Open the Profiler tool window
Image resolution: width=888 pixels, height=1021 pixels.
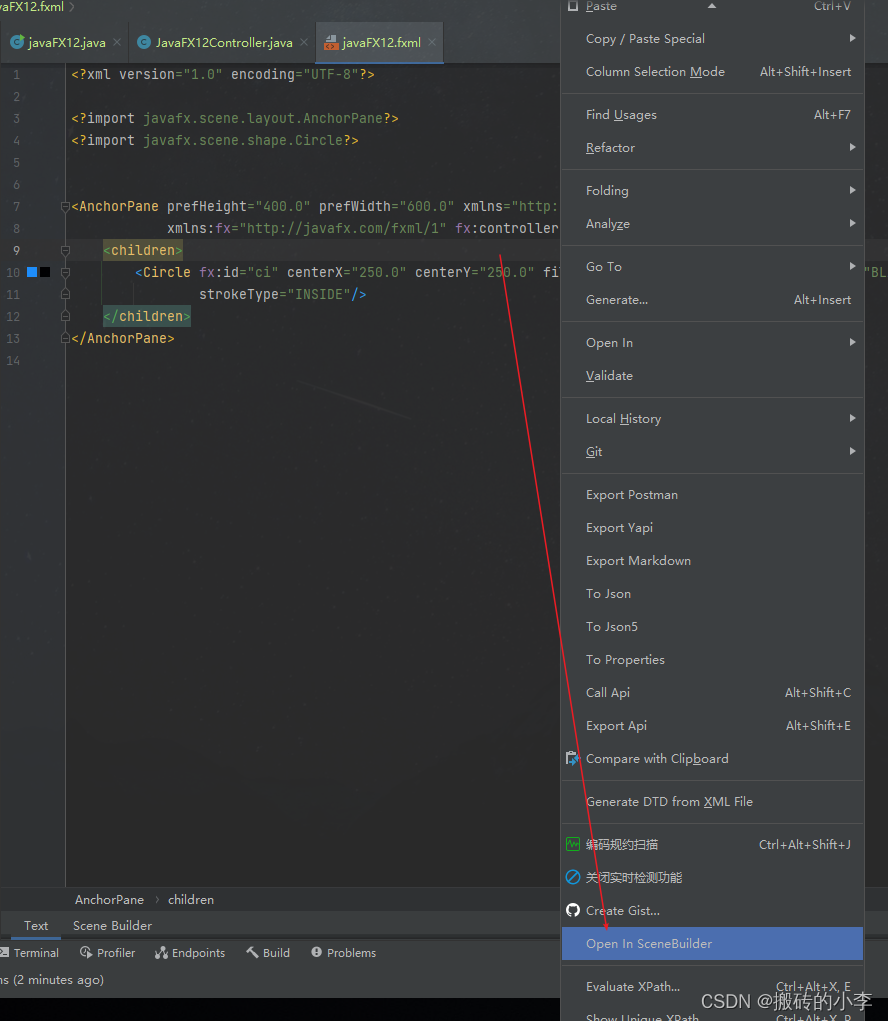[107, 952]
